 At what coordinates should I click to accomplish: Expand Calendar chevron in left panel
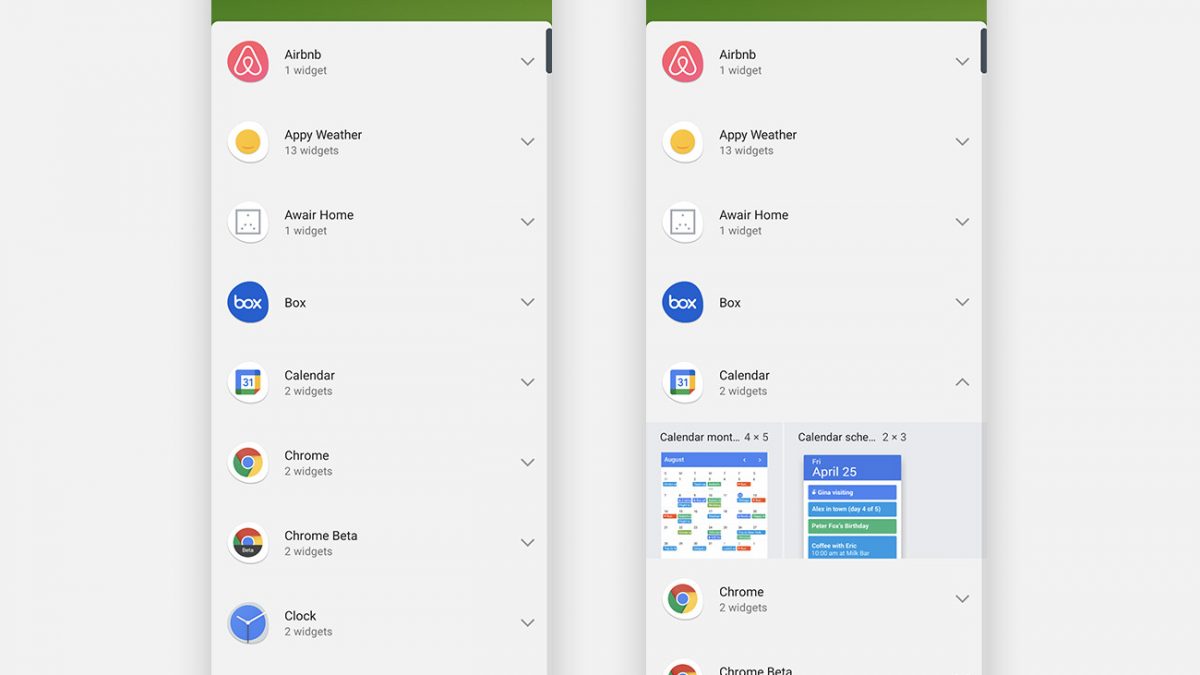tap(527, 382)
